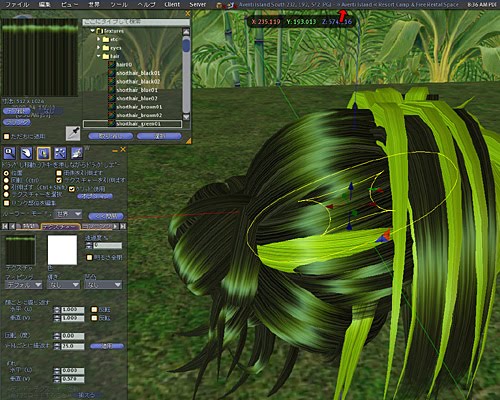Toggle the テクスチャーを引伸ばす (stretch textures) checkbox
The height and width of the screenshot is (400, 500).
pyautogui.click(x=59, y=180)
